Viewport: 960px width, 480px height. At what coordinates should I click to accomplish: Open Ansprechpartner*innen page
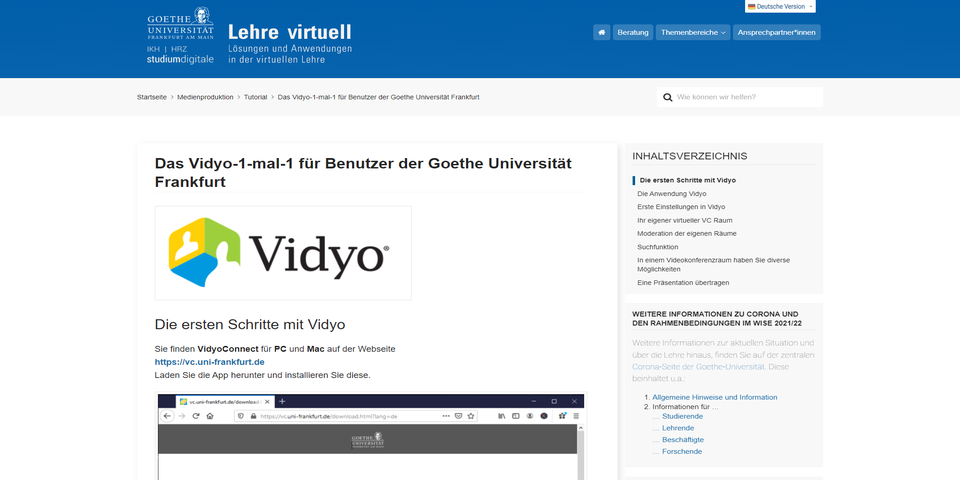tap(776, 32)
